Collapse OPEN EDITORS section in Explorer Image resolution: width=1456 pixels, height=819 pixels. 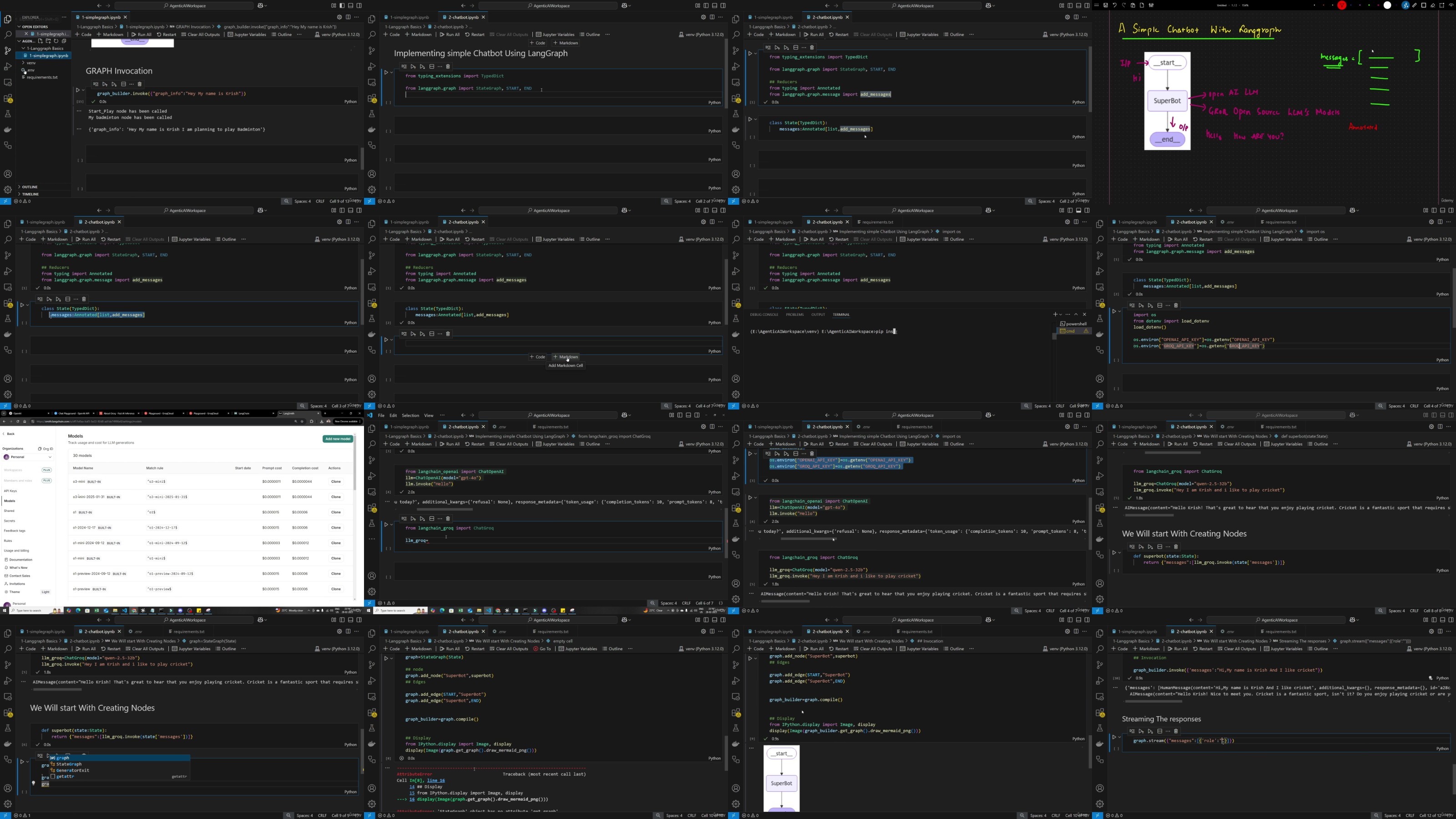[20, 26]
